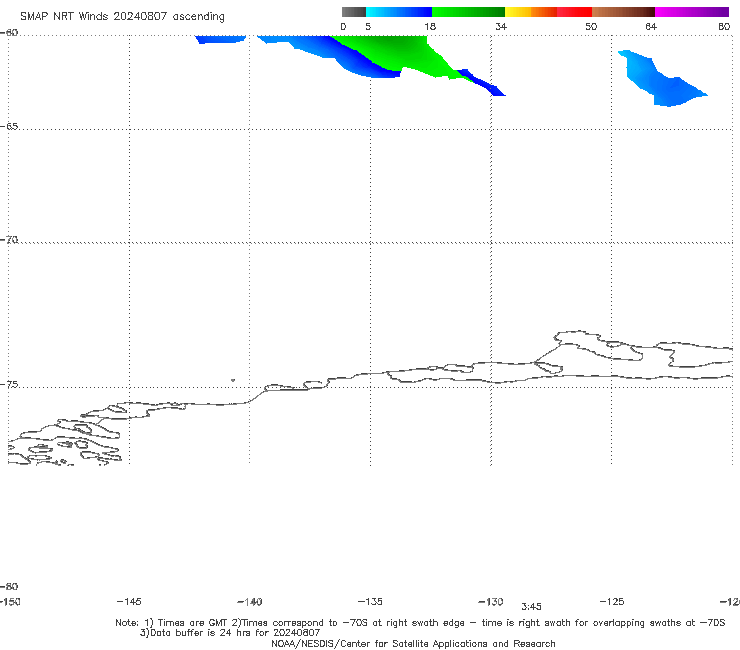Click the longitude label '-145'
This screenshot has width=740, height=650.
pos(129,601)
